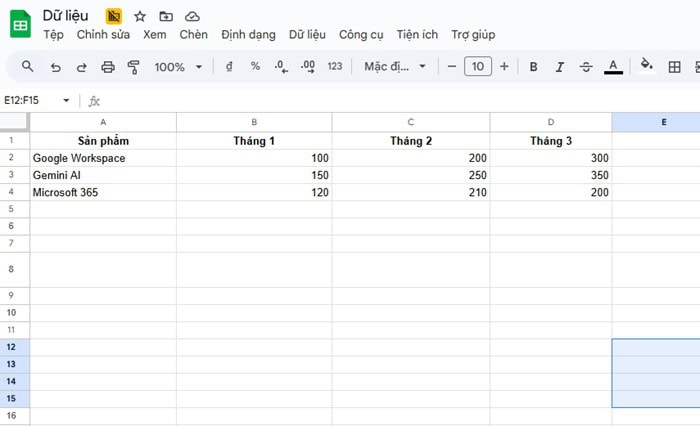Open the zoom 100% dropdown

[178, 67]
